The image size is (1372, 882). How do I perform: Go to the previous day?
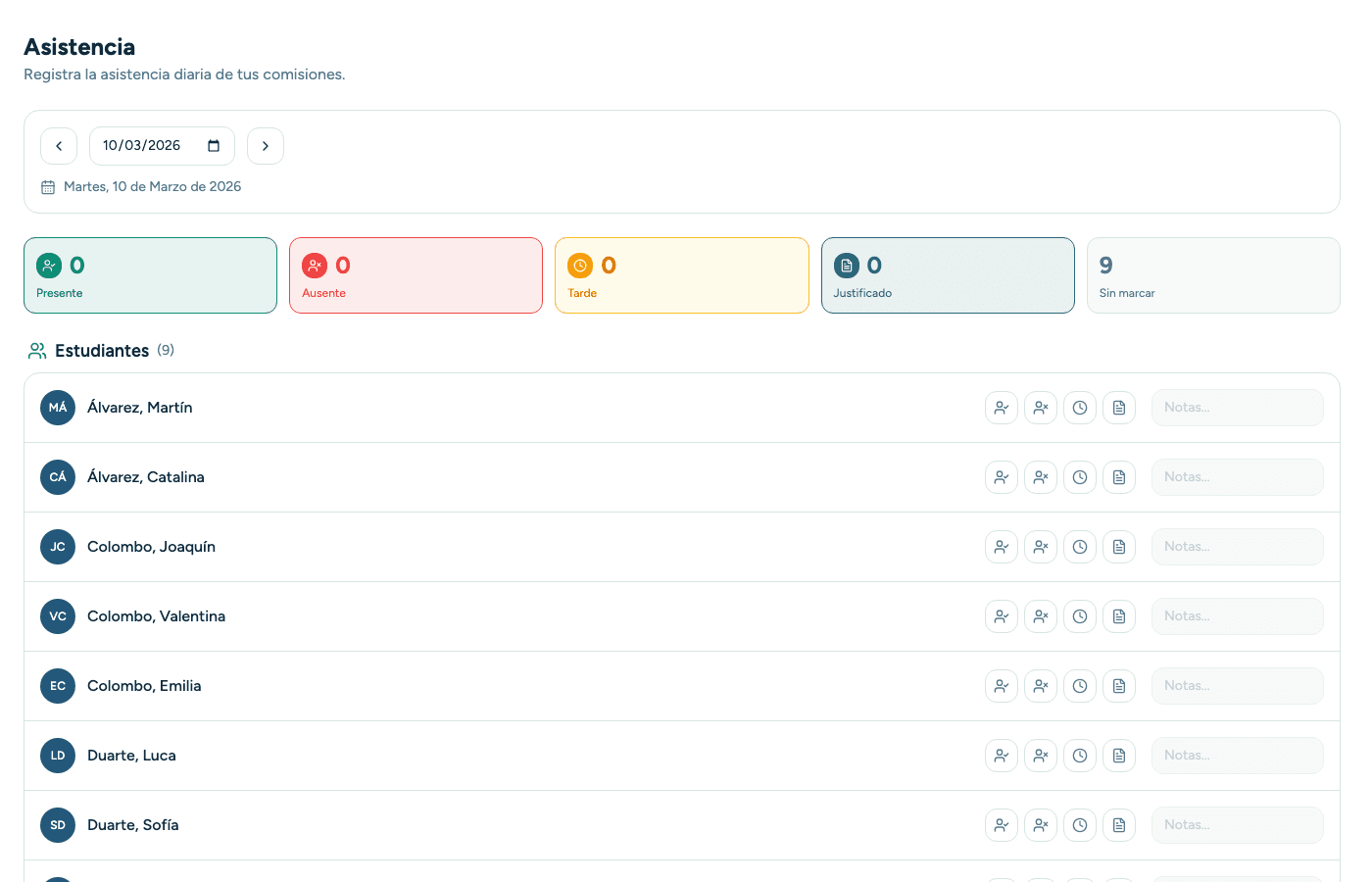pos(59,146)
